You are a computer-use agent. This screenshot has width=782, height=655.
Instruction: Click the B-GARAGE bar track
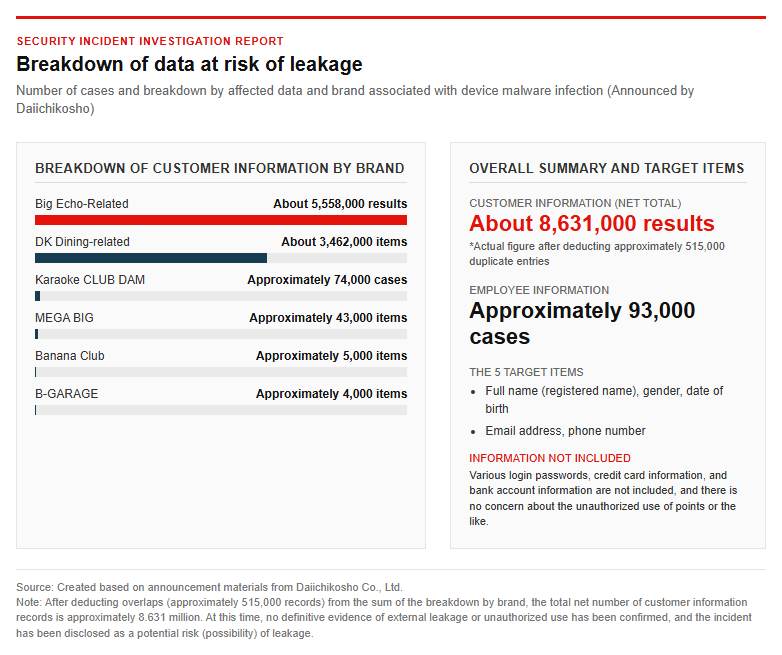tap(221, 410)
